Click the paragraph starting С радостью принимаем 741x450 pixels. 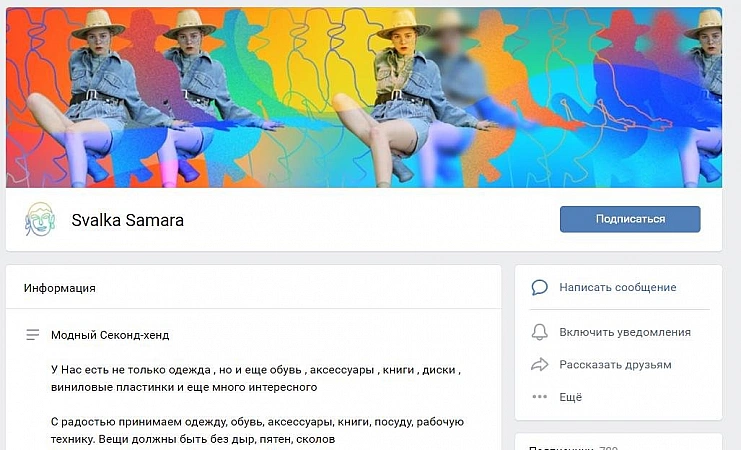(x=258, y=430)
